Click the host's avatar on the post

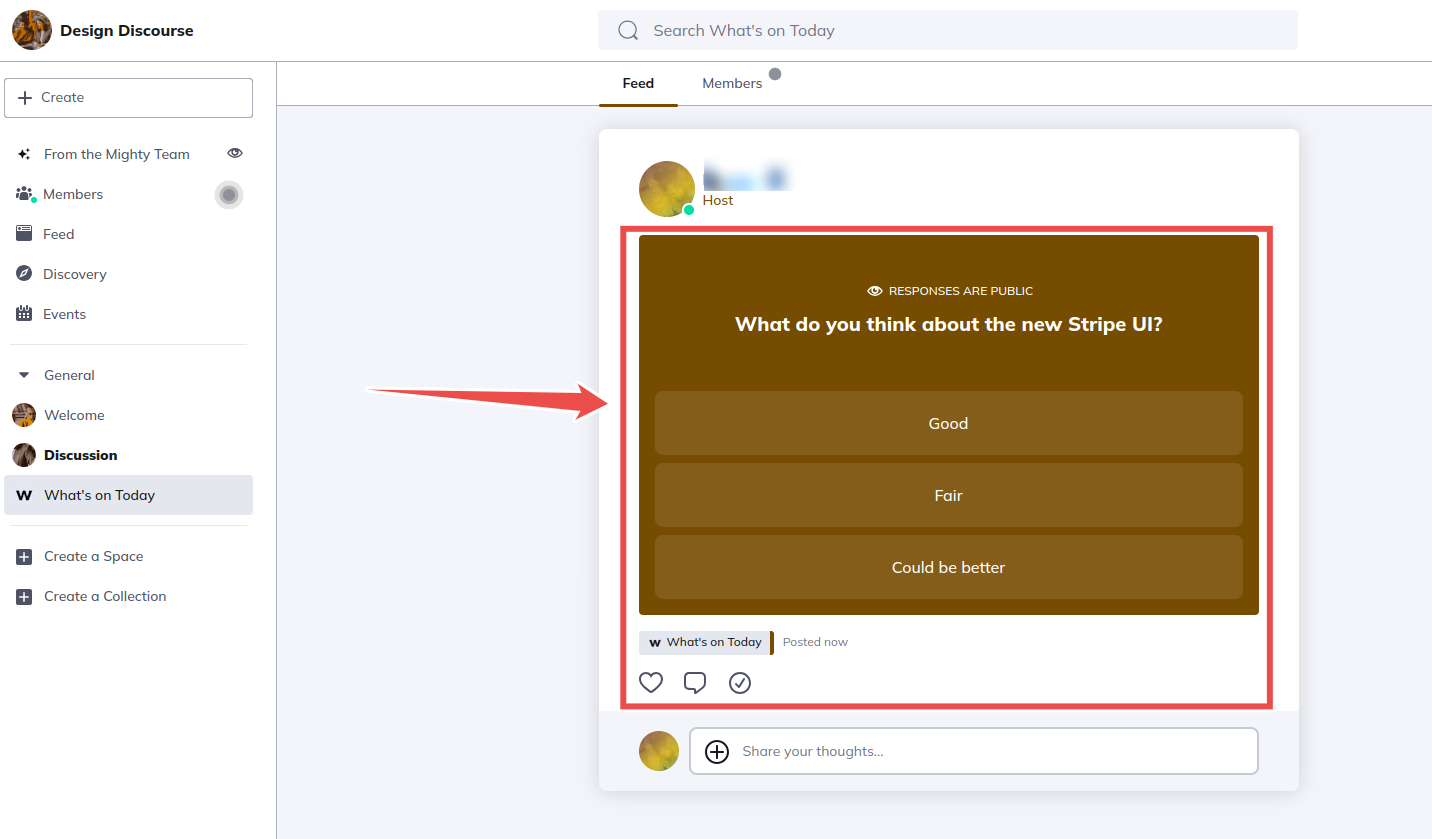click(667, 189)
